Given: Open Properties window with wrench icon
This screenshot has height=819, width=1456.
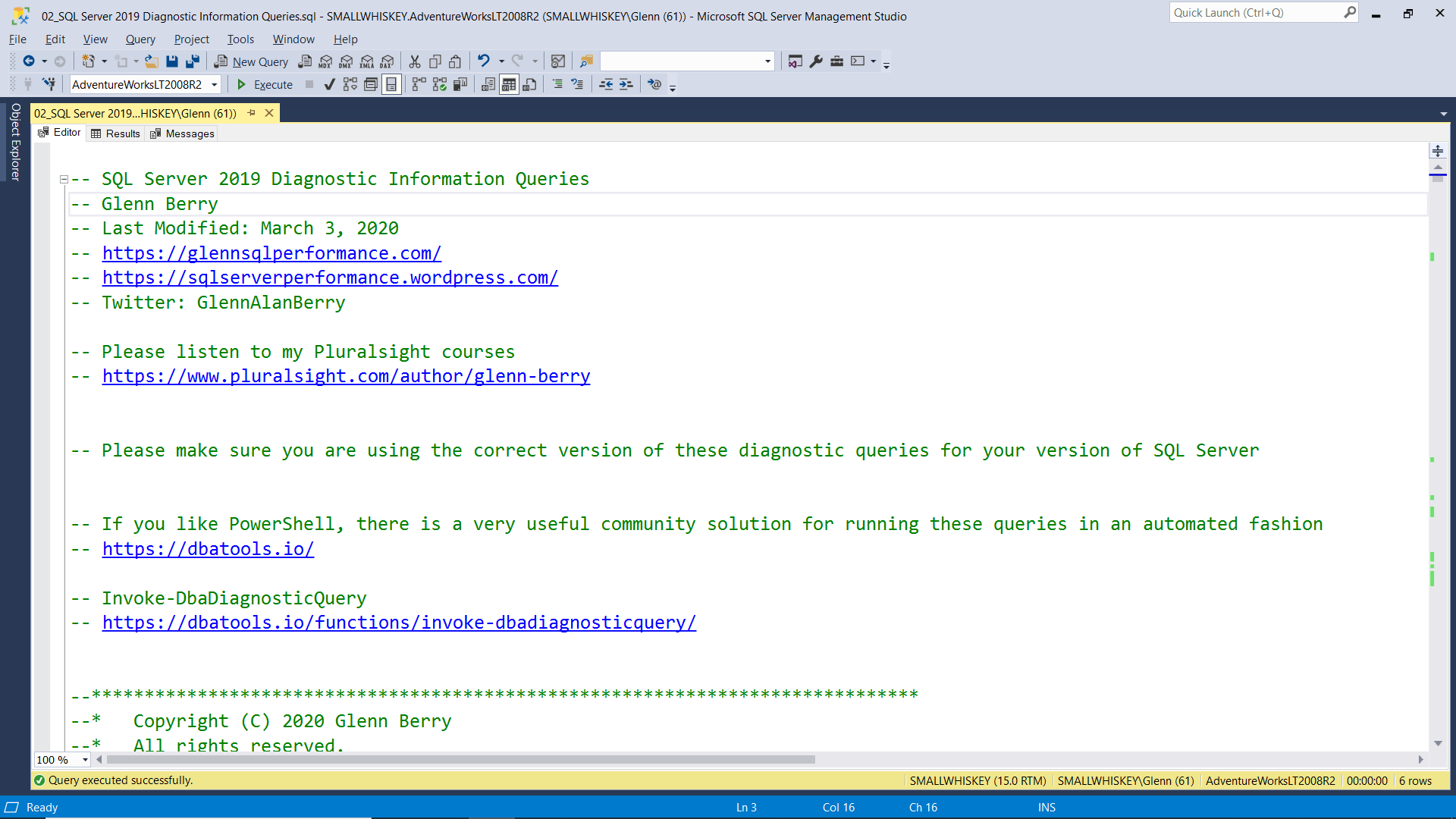Looking at the screenshot, I should [x=816, y=61].
